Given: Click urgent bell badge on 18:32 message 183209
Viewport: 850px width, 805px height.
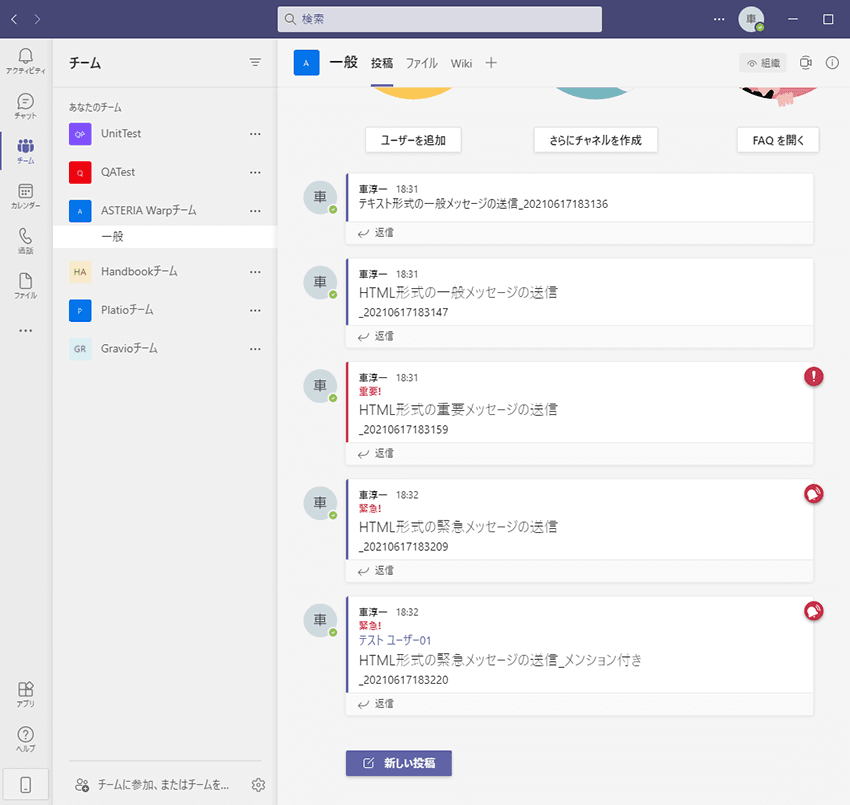Looking at the screenshot, I should pyautogui.click(x=813, y=493).
